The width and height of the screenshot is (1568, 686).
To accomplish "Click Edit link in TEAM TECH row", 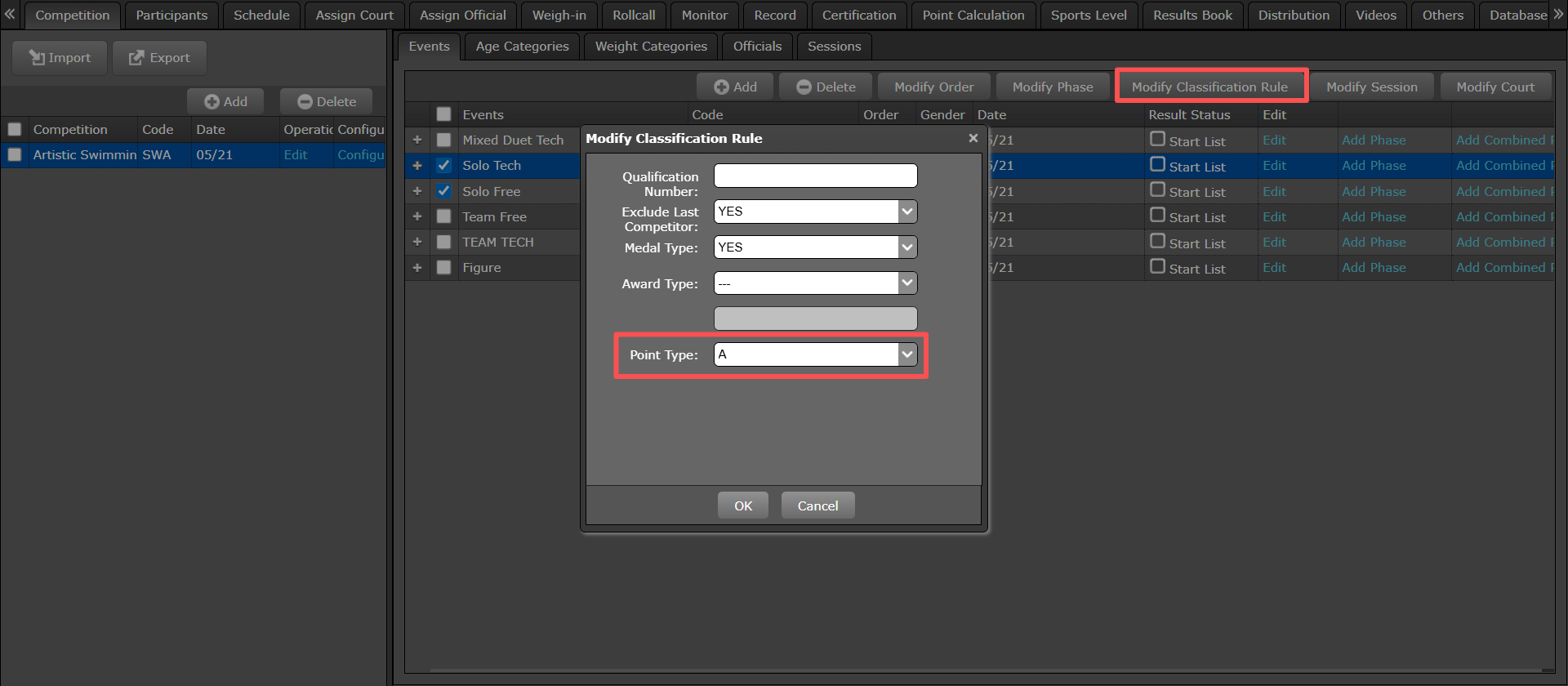I will pyautogui.click(x=1274, y=242).
